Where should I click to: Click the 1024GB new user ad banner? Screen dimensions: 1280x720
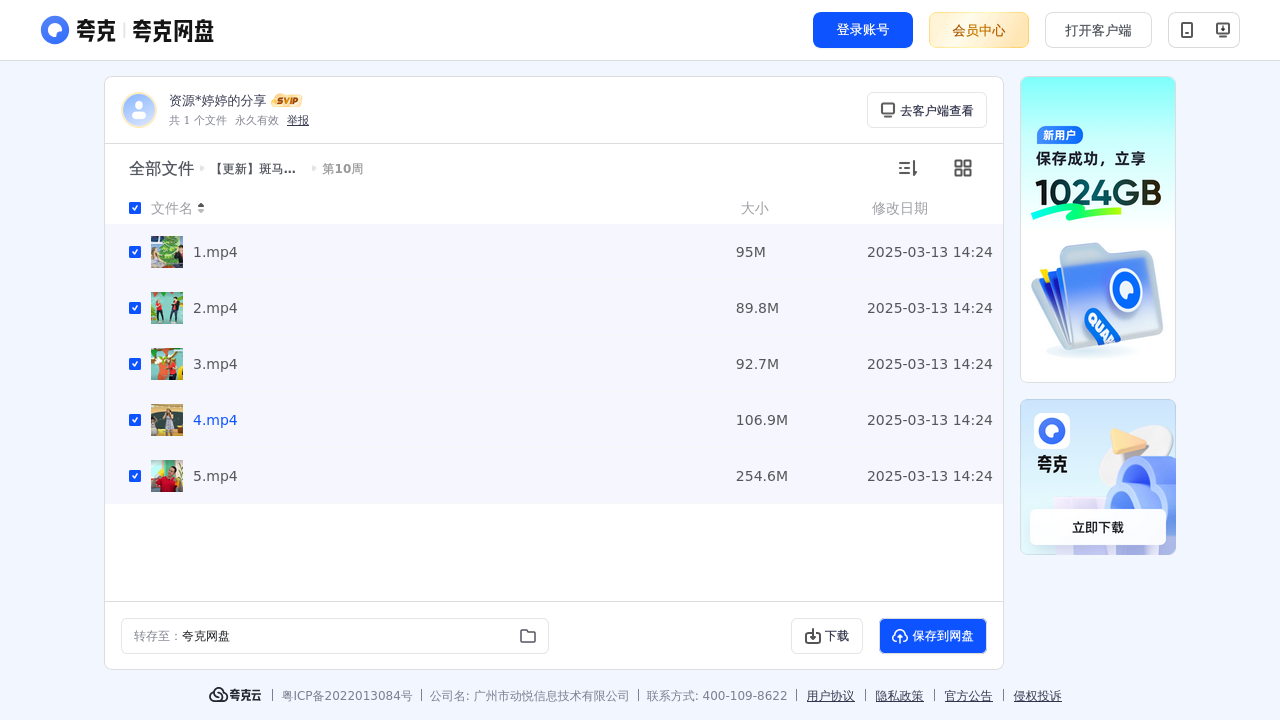1098,229
